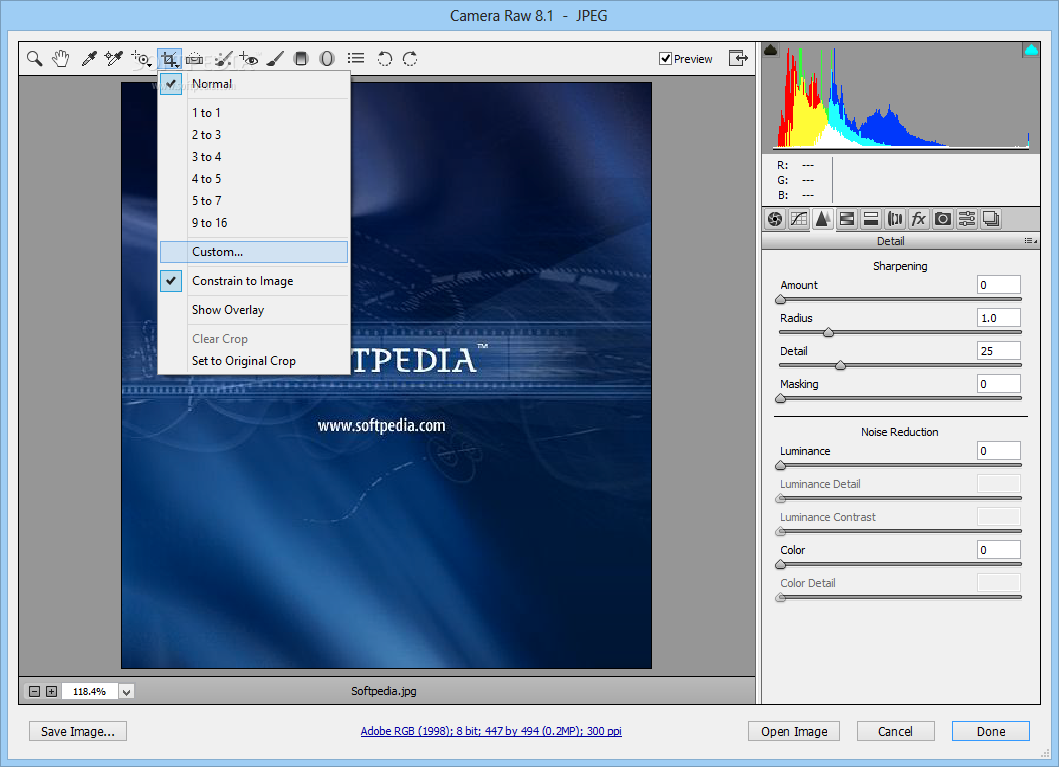Open Custom... crop ratio option
1059x767 pixels.
(254, 252)
